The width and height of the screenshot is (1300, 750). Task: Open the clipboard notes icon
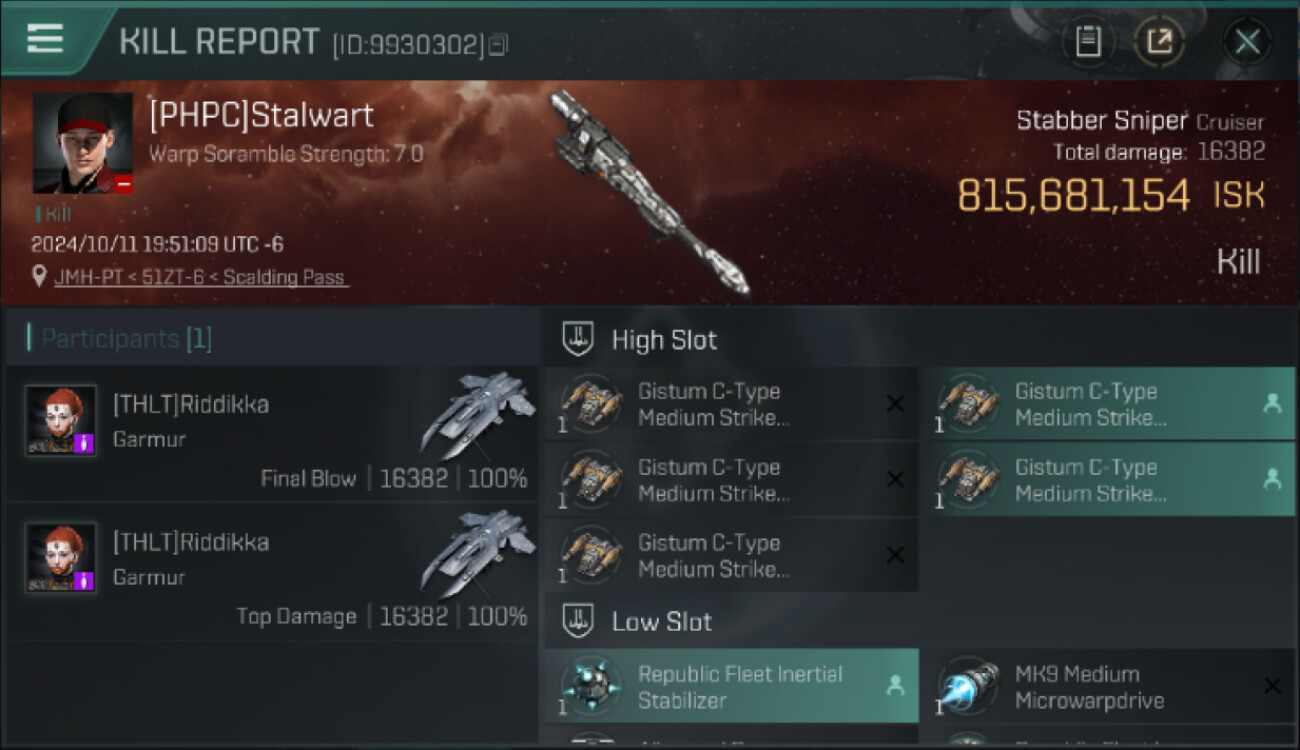(1088, 42)
